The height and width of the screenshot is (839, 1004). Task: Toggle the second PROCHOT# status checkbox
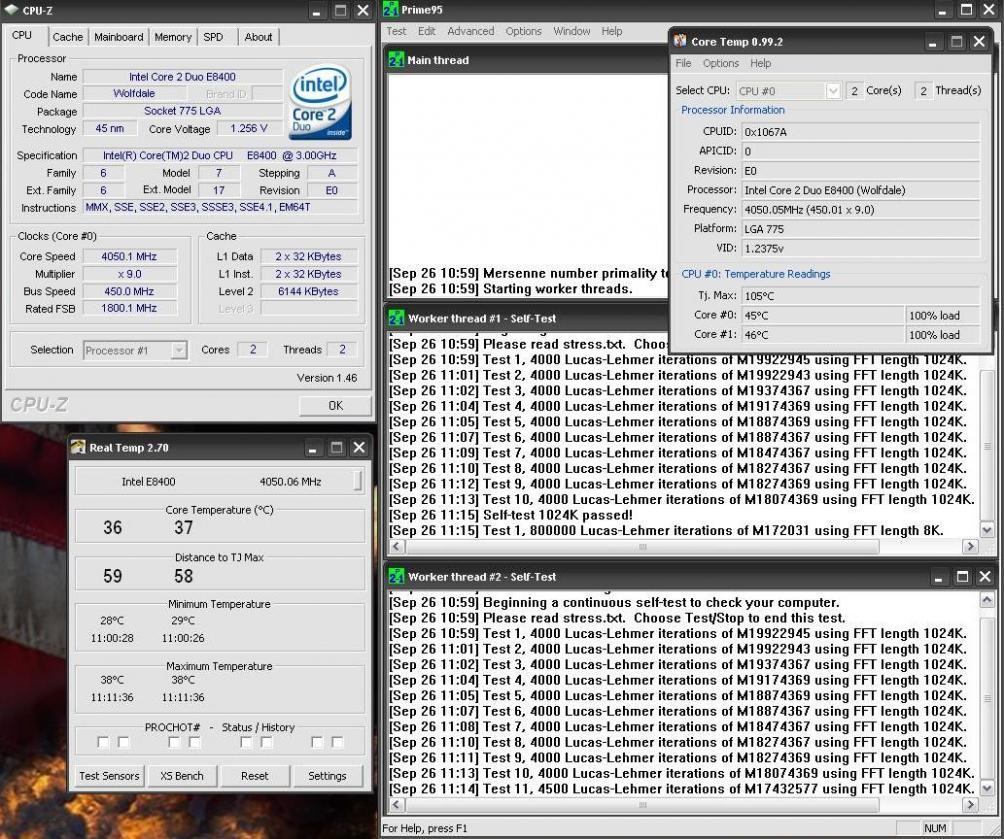(124, 742)
